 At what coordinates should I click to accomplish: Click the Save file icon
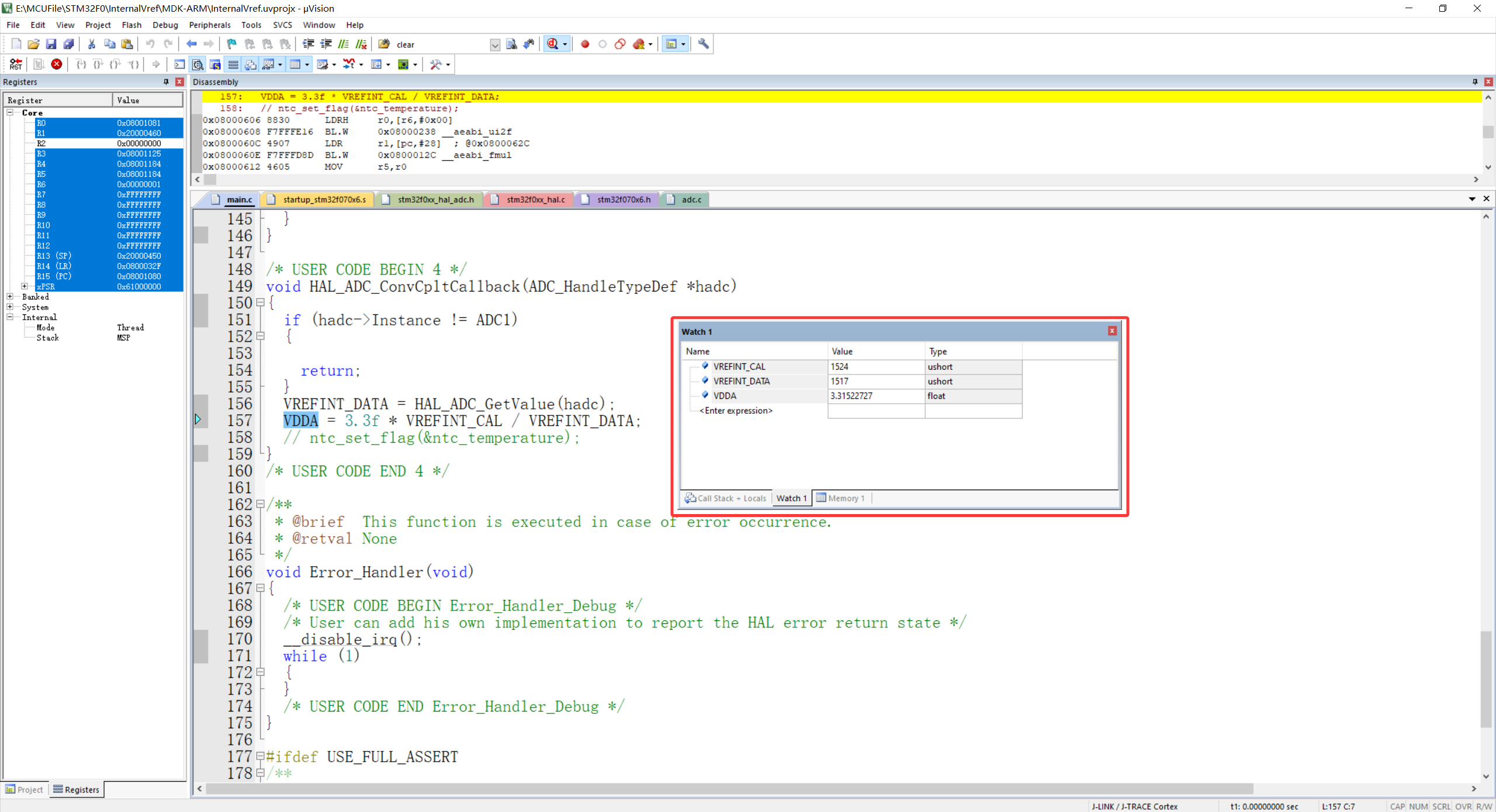tap(51, 44)
